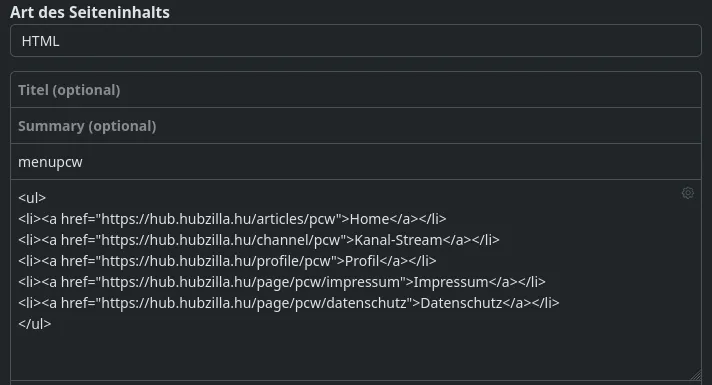Click the textarea resize handle in corner
The width and height of the screenshot is (712, 385).
pyautogui.click(x=696, y=375)
